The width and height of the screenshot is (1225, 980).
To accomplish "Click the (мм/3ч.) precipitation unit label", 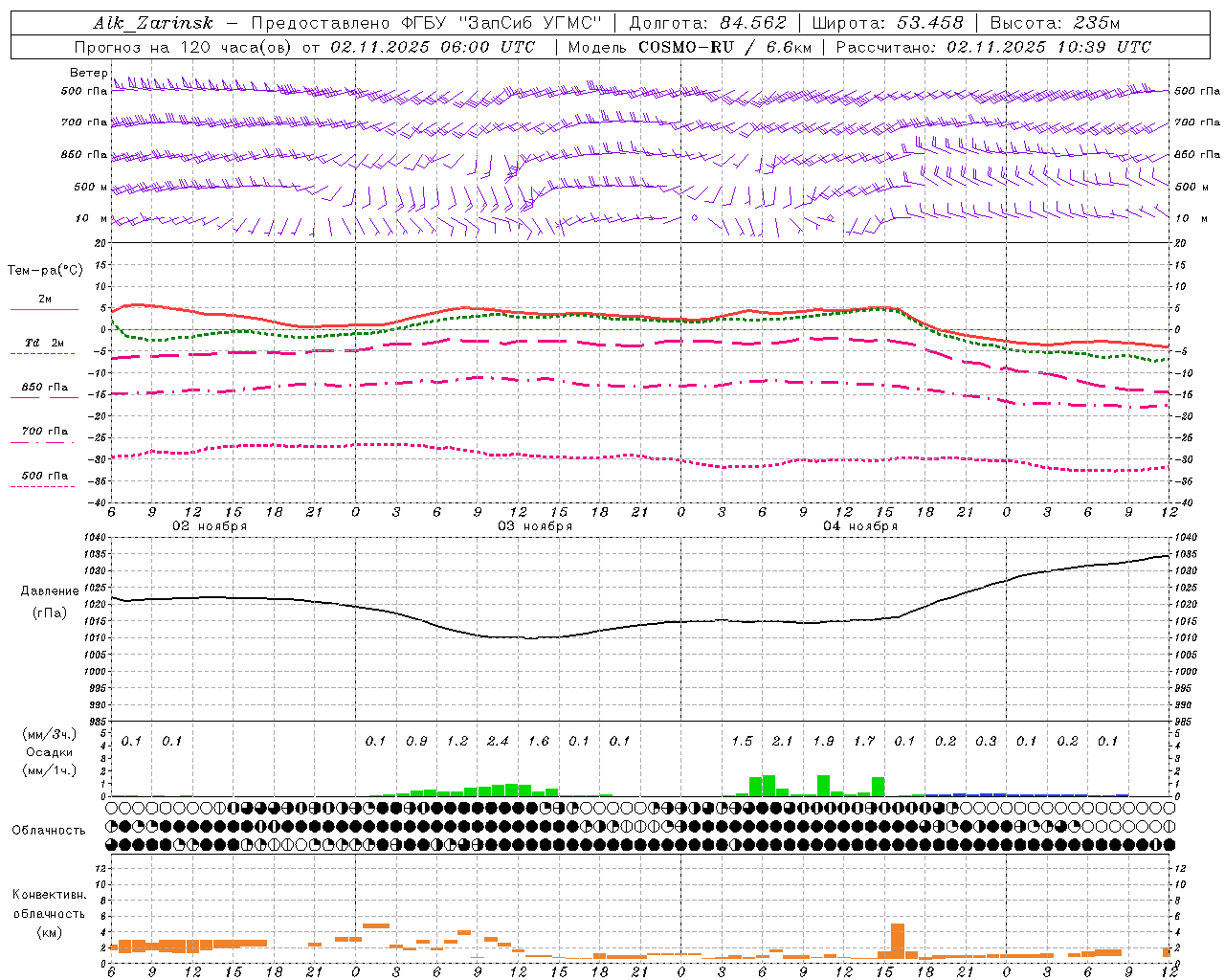I will click(49, 734).
